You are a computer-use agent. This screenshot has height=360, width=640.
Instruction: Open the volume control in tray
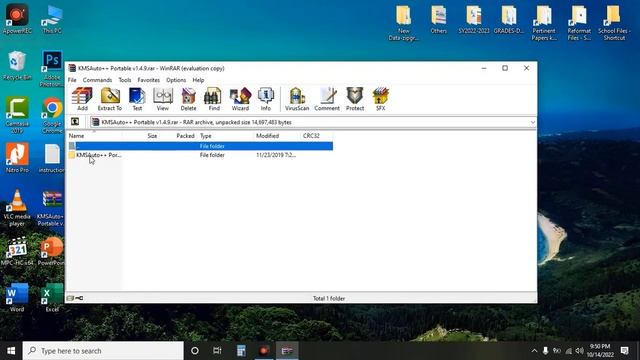tap(580, 351)
